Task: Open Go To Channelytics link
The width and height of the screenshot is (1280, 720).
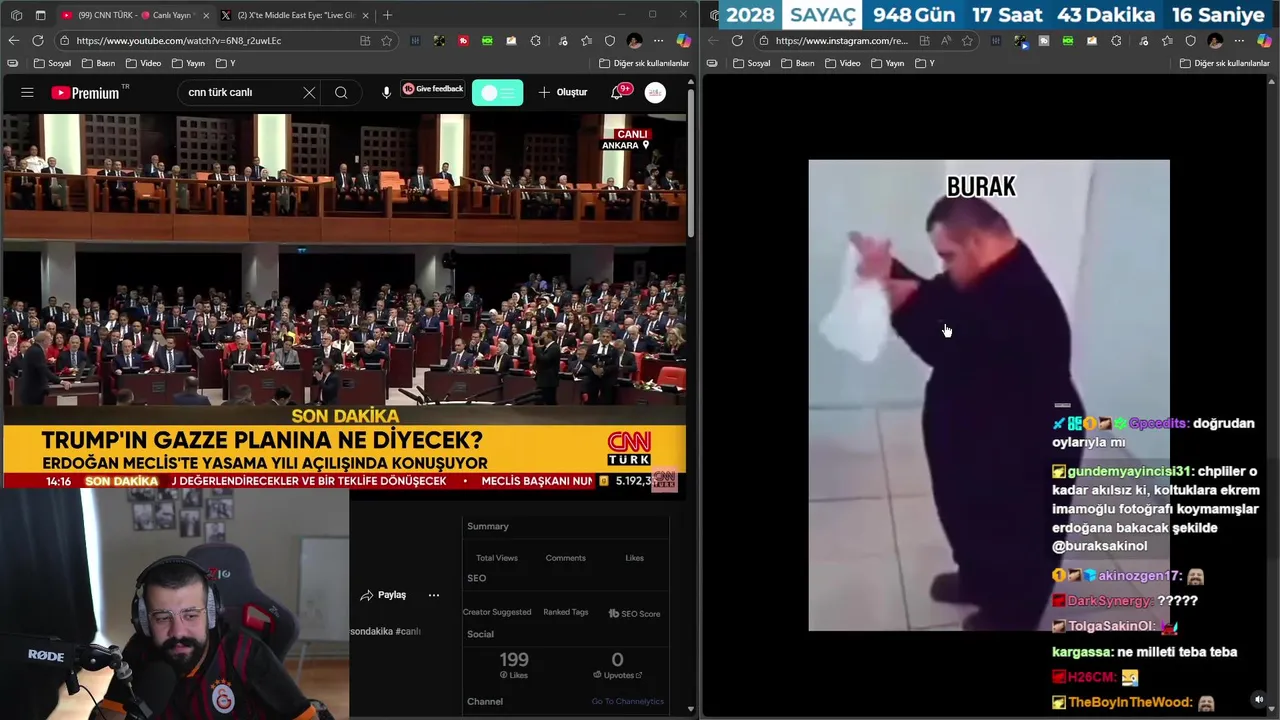Action: [x=627, y=701]
